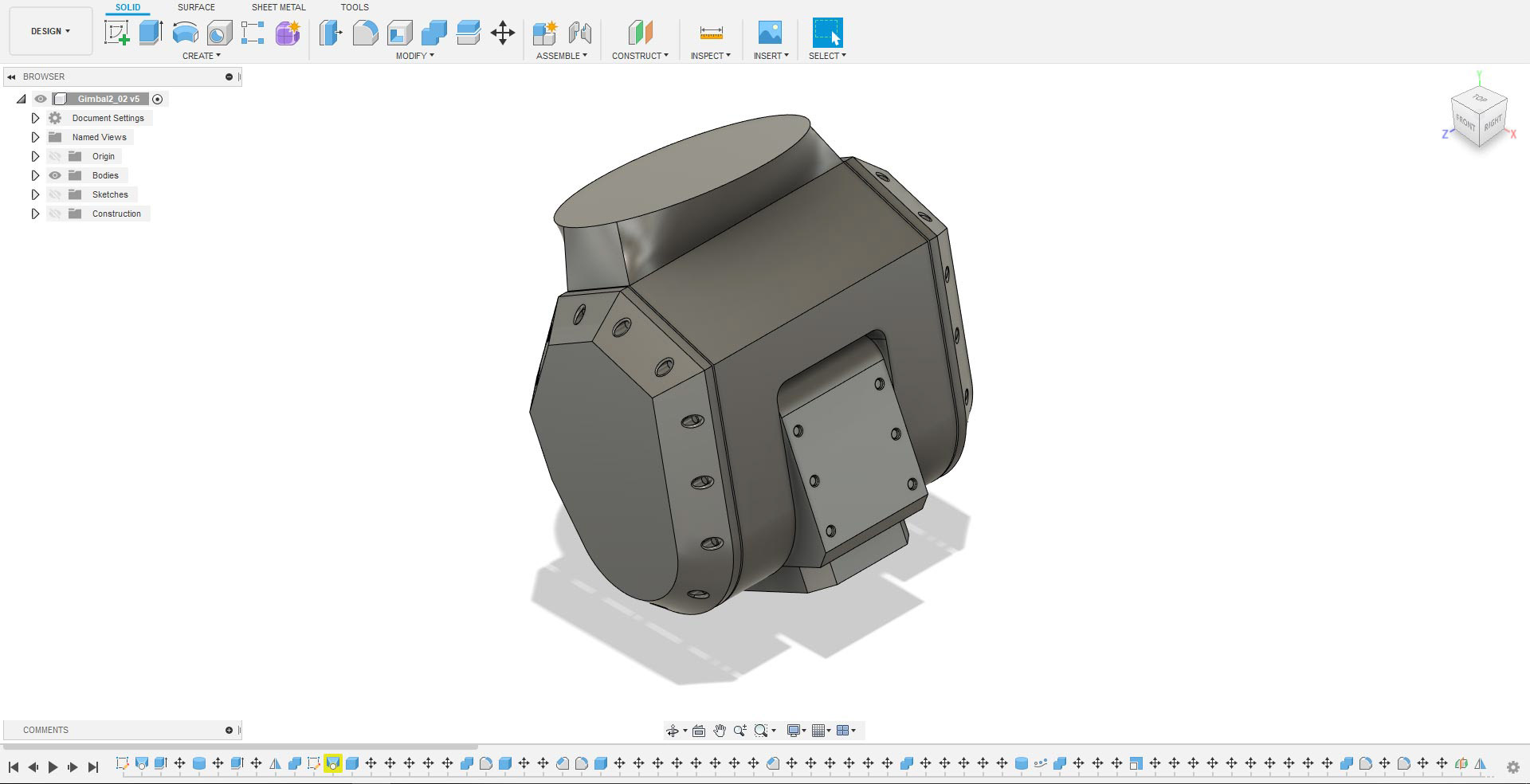The height and width of the screenshot is (784, 1530).
Task: Select the yellow highlighted timeline feature
Action: point(333,763)
